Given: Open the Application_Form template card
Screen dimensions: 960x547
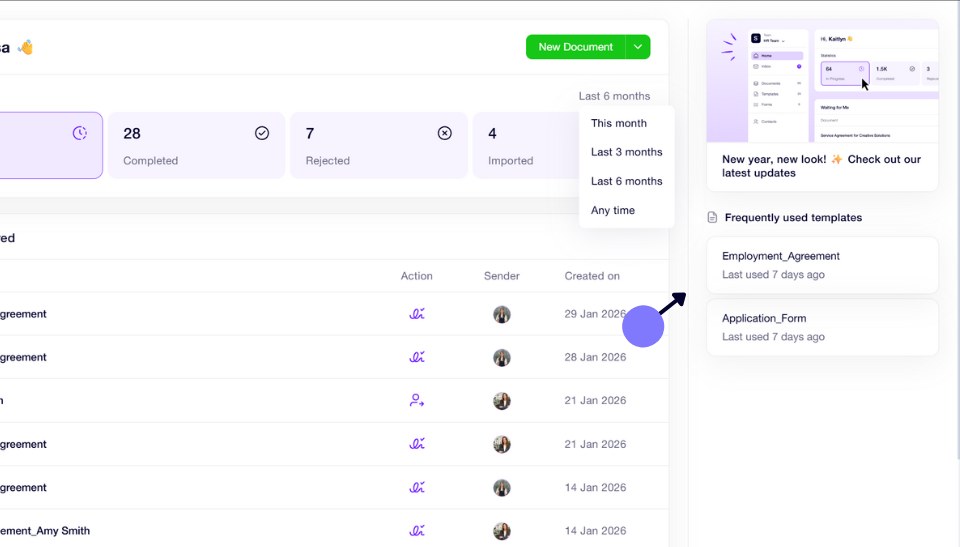Looking at the screenshot, I should (x=822, y=328).
